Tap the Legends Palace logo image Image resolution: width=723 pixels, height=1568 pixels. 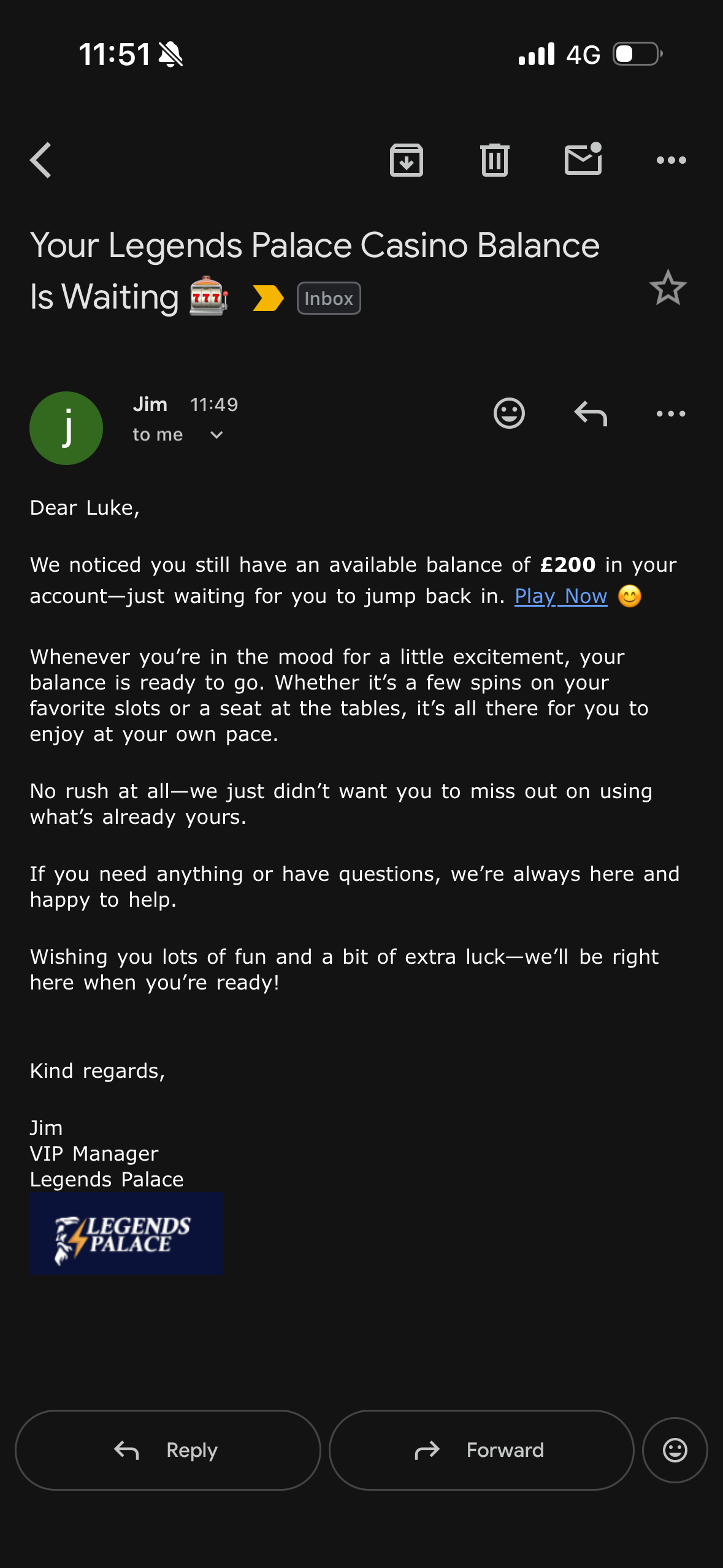pyautogui.click(x=126, y=1233)
